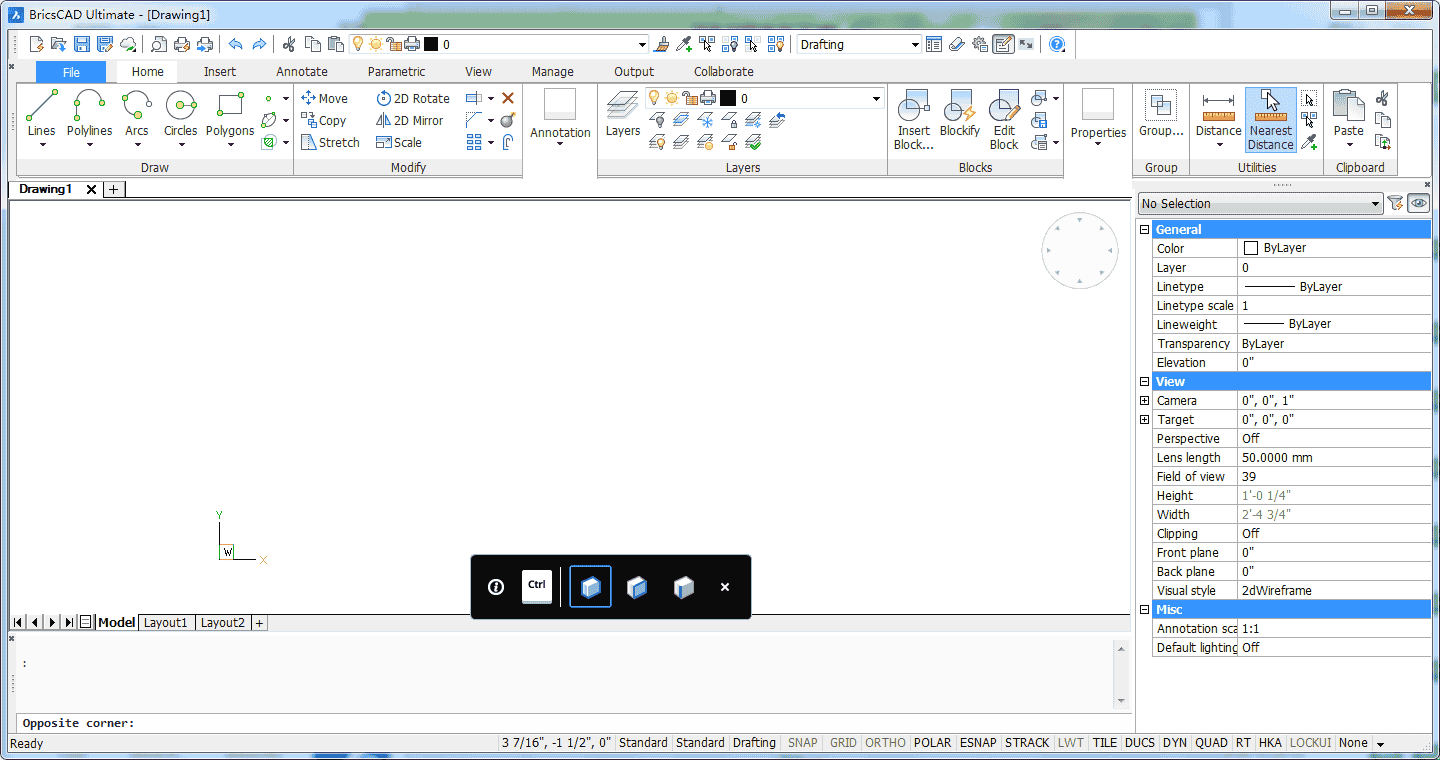
Task: Open the Layout2 tab
Action: tap(222, 622)
